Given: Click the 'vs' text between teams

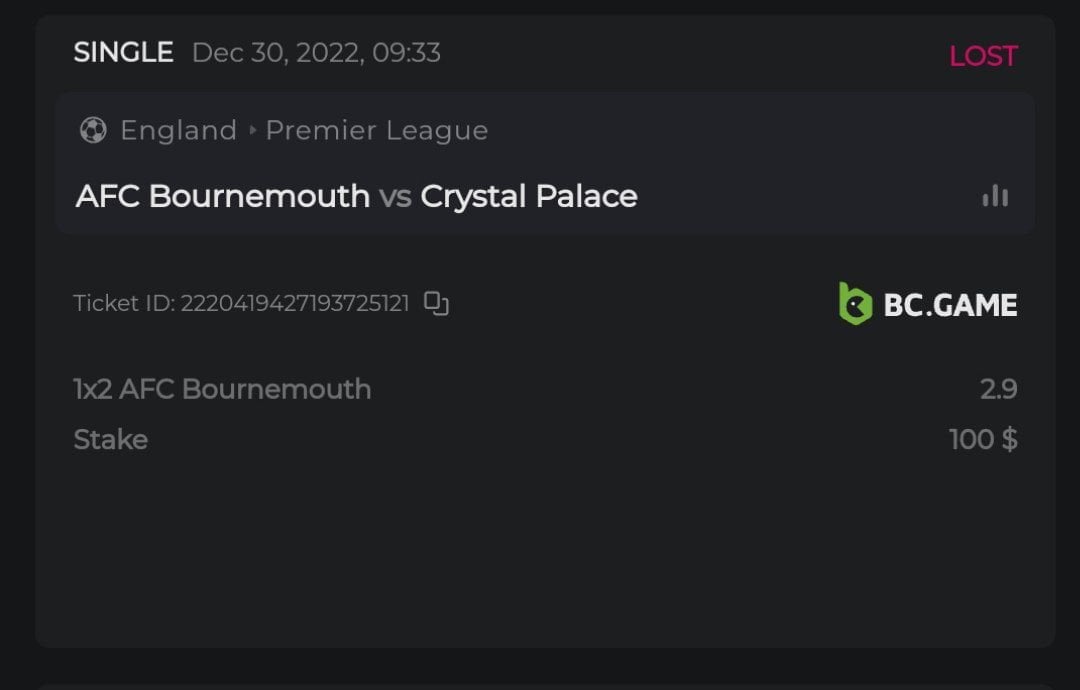Looking at the screenshot, I should 395,197.
